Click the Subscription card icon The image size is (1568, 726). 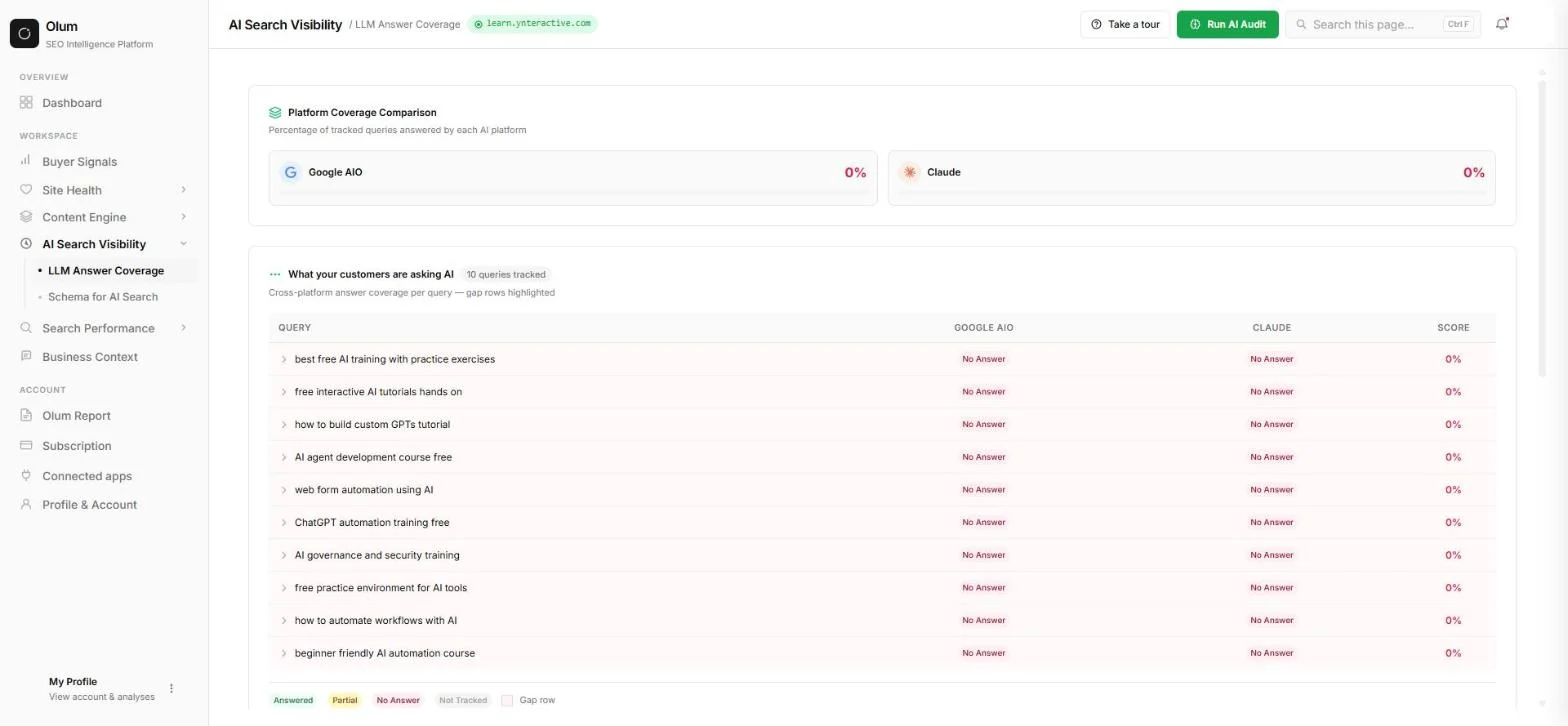26,446
